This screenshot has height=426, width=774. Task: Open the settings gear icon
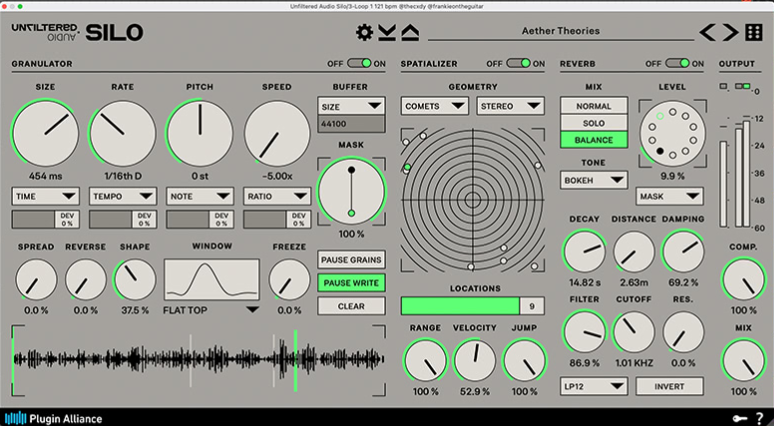[364, 32]
